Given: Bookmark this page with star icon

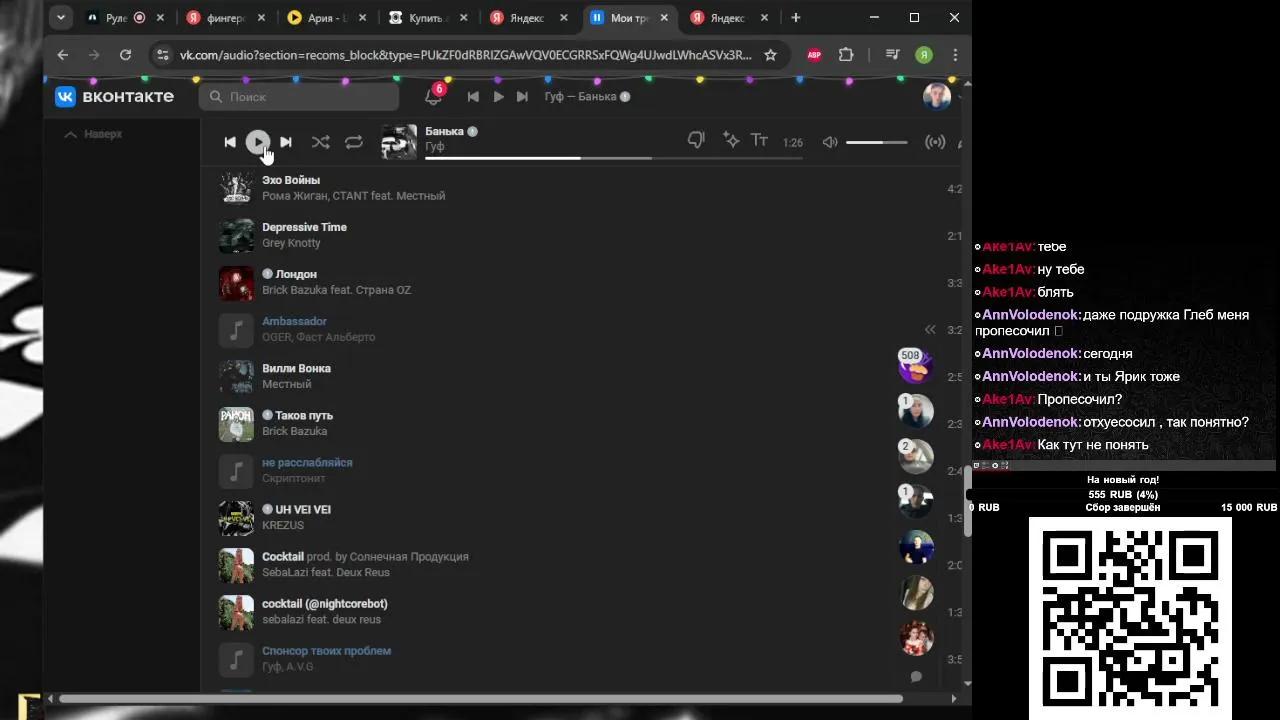Looking at the screenshot, I should [x=770, y=55].
